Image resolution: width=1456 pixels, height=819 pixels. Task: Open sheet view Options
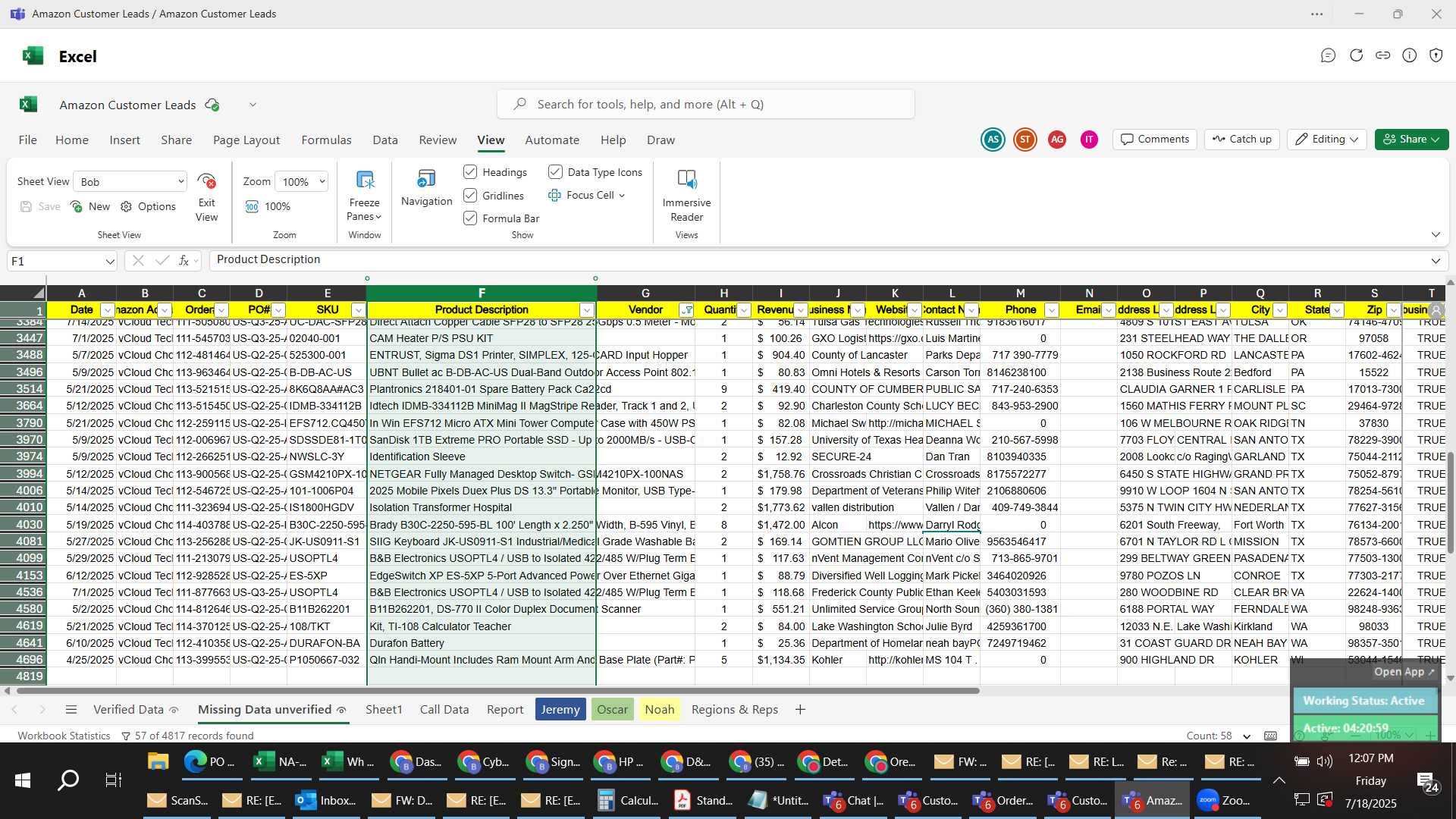(148, 206)
